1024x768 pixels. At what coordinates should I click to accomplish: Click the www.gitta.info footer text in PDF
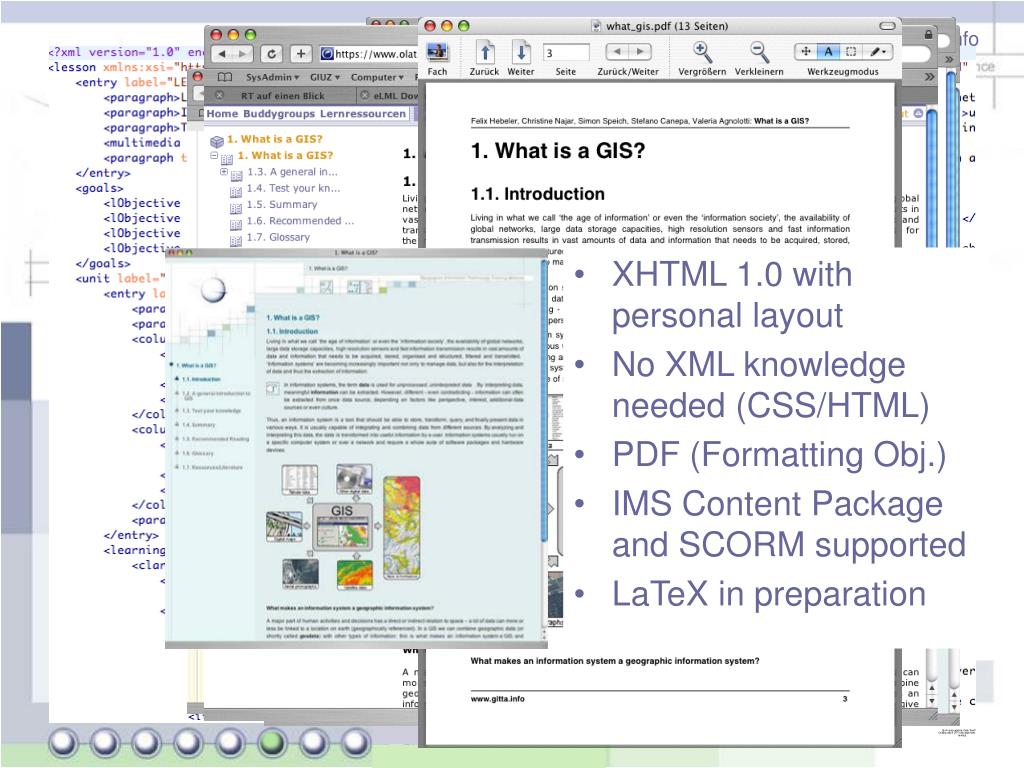coord(498,699)
